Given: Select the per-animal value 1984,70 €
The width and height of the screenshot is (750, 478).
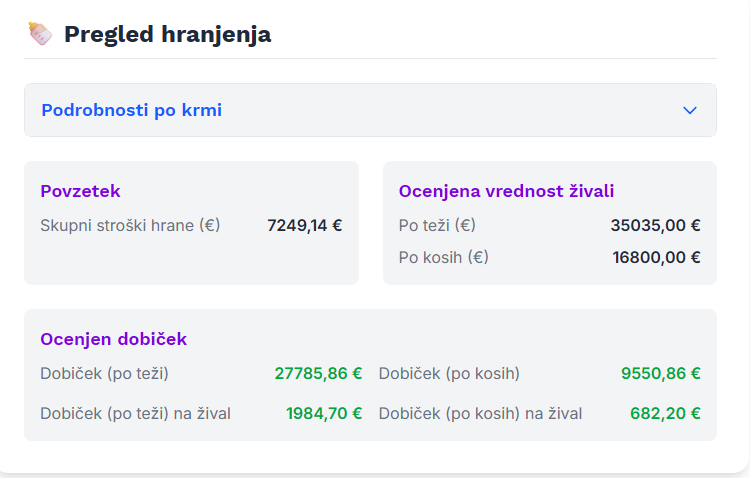Looking at the screenshot, I should point(324,413).
